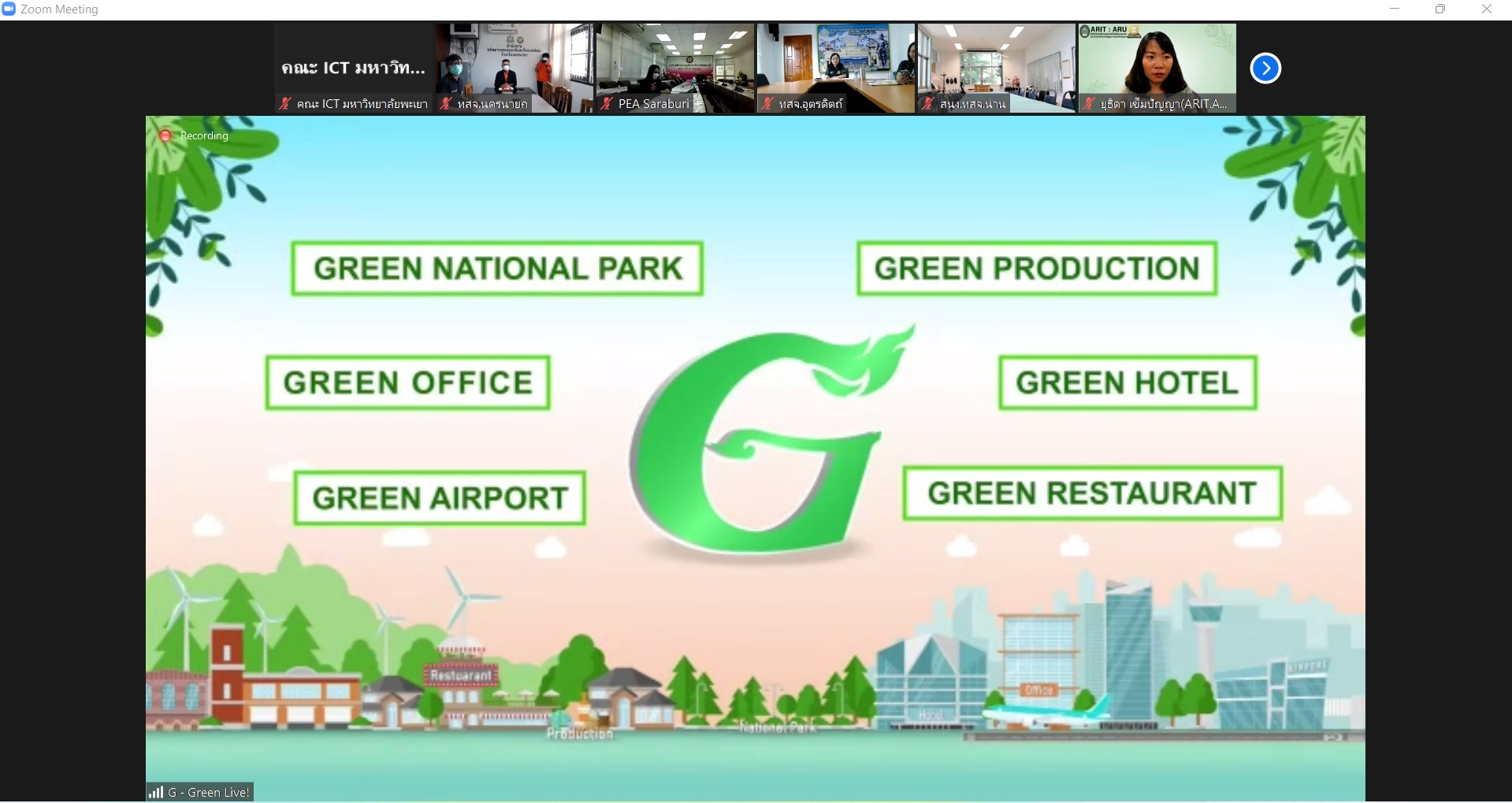
Task: Show next participants with the blue arrow
Action: coord(1265,69)
